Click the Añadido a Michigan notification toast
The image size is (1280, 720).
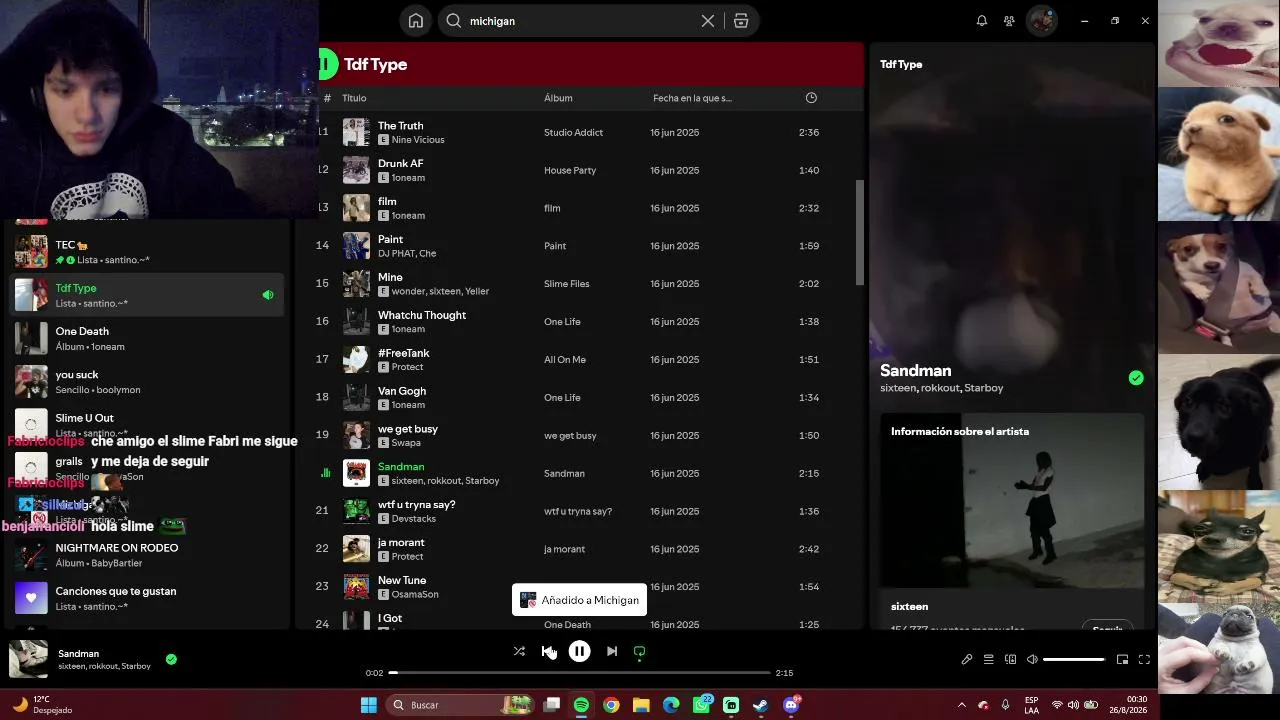pyautogui.click(x=579, y=600)
